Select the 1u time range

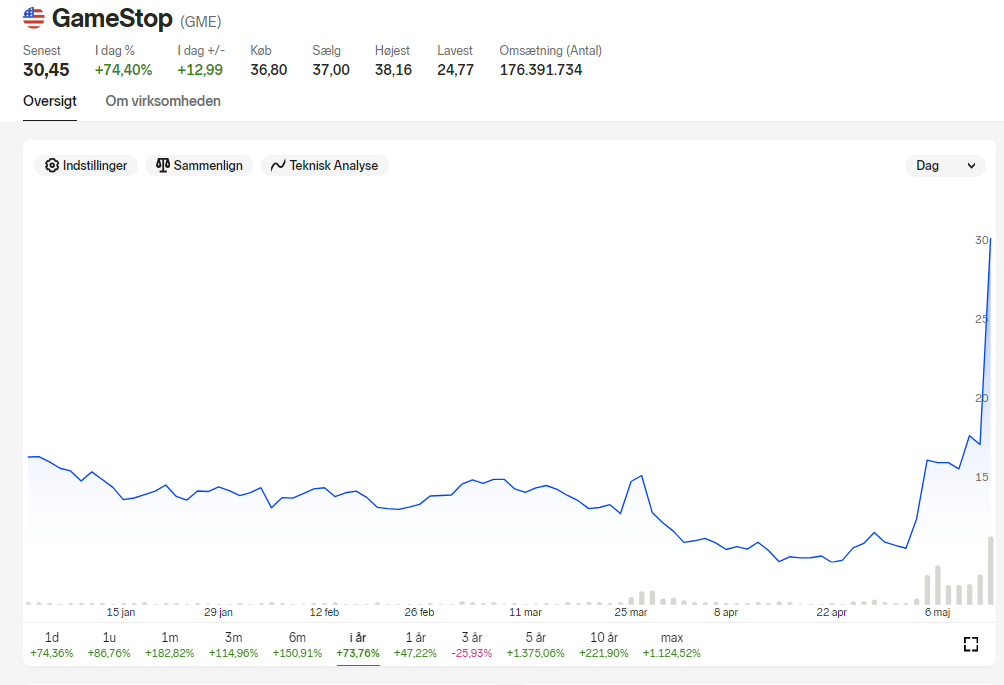[x=109, y=645]
